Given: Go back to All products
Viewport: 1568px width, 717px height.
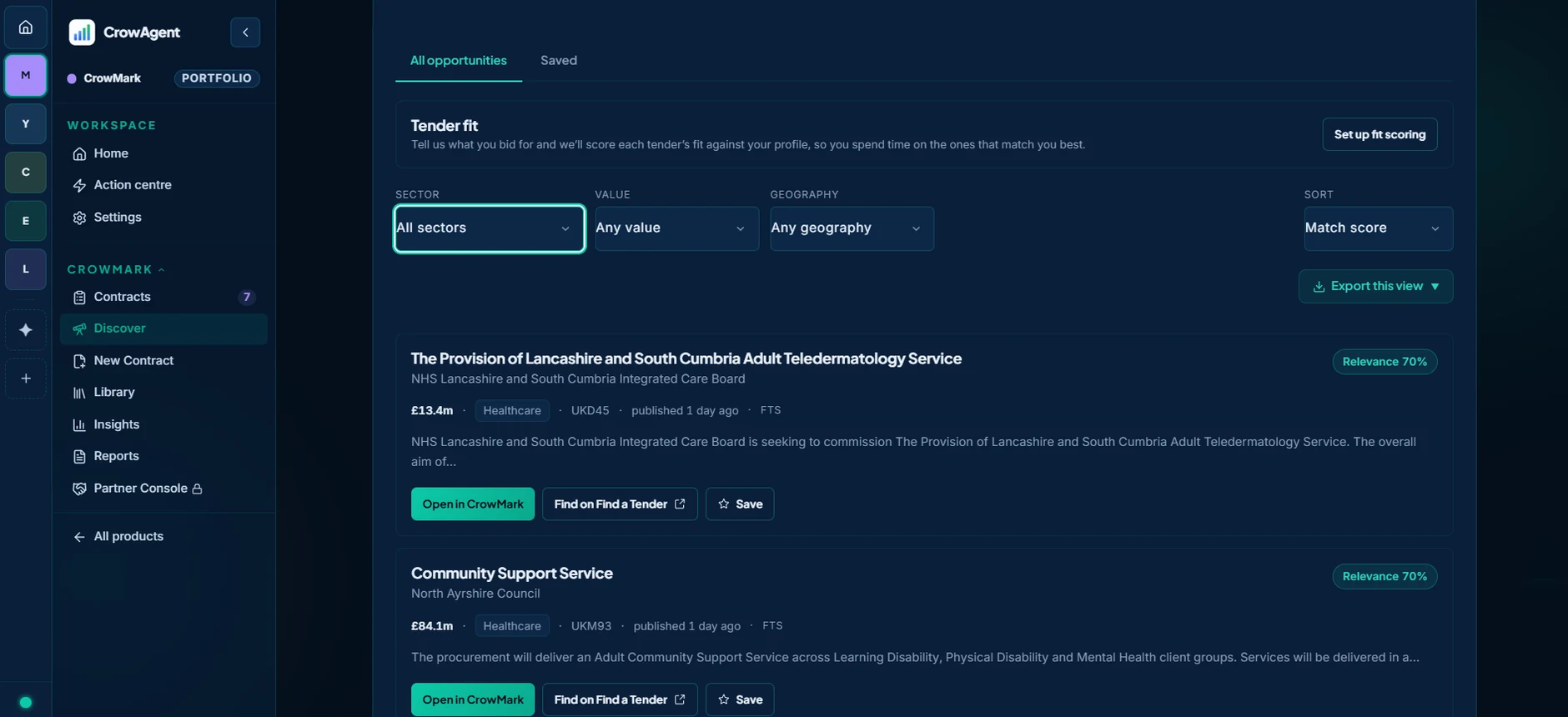Looking at the screenshot, I should coord(163,537).
